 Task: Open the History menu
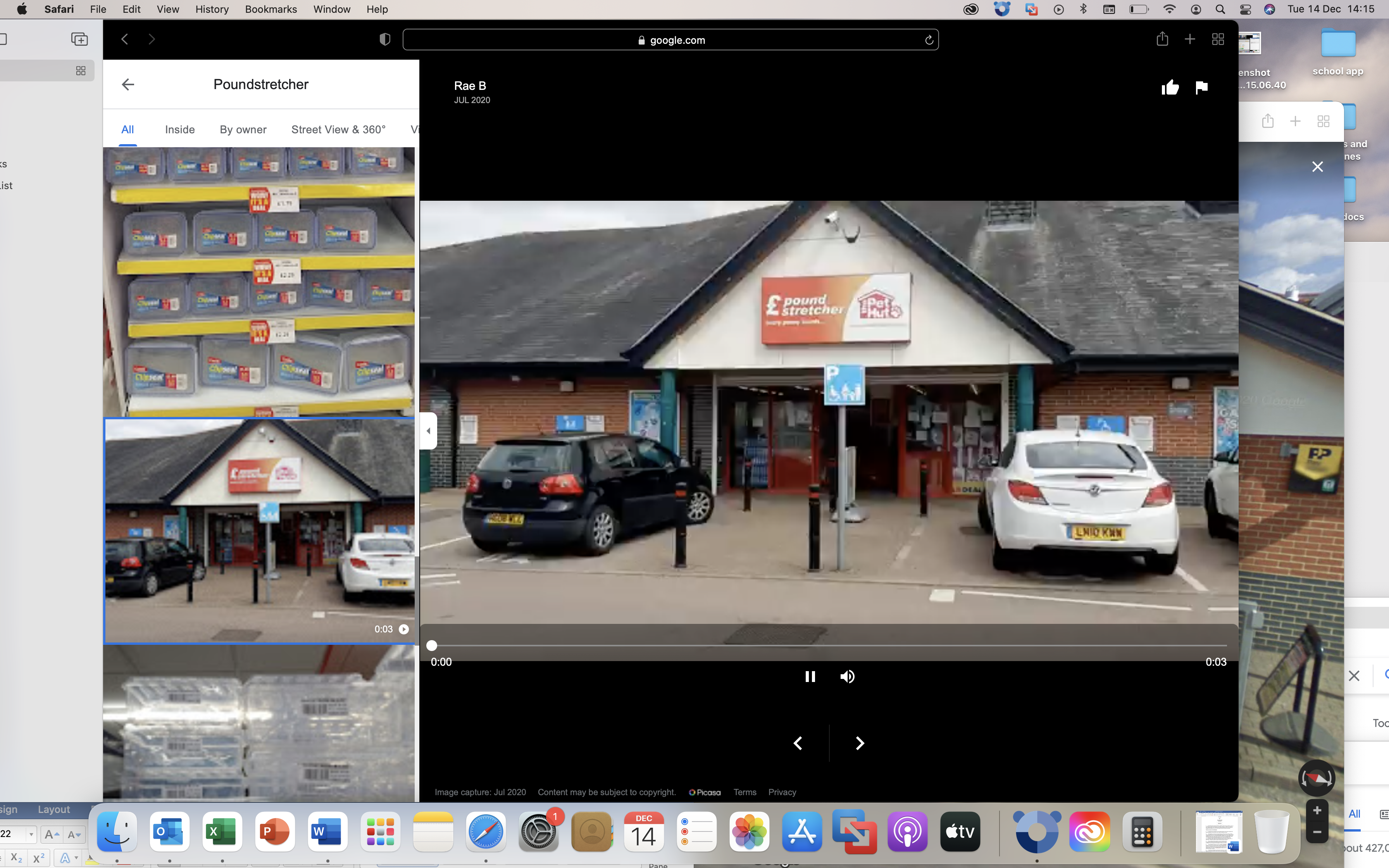(211, 9)
